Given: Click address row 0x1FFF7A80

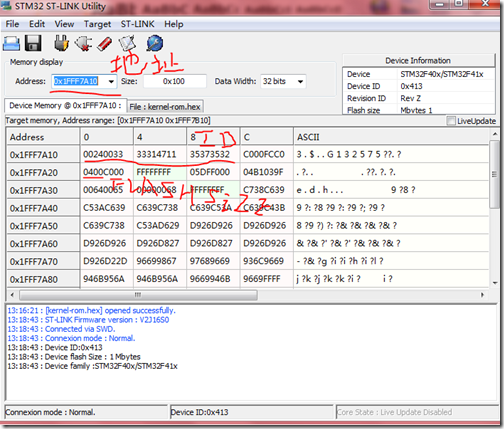Looking at the screenshot, I should (x=43, y=279).
